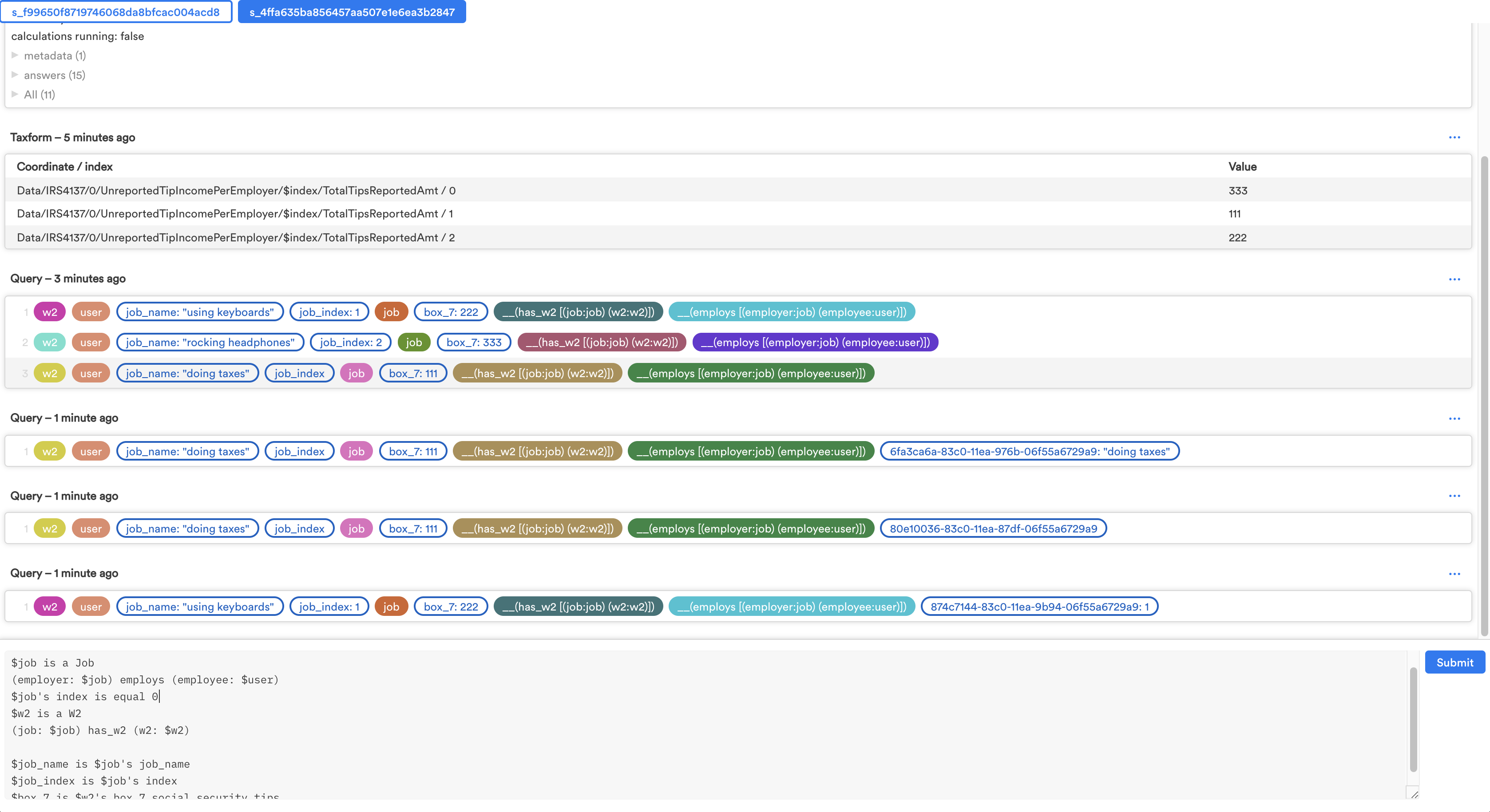Click the teal w2 tag in row 2

tap(50, 342)
